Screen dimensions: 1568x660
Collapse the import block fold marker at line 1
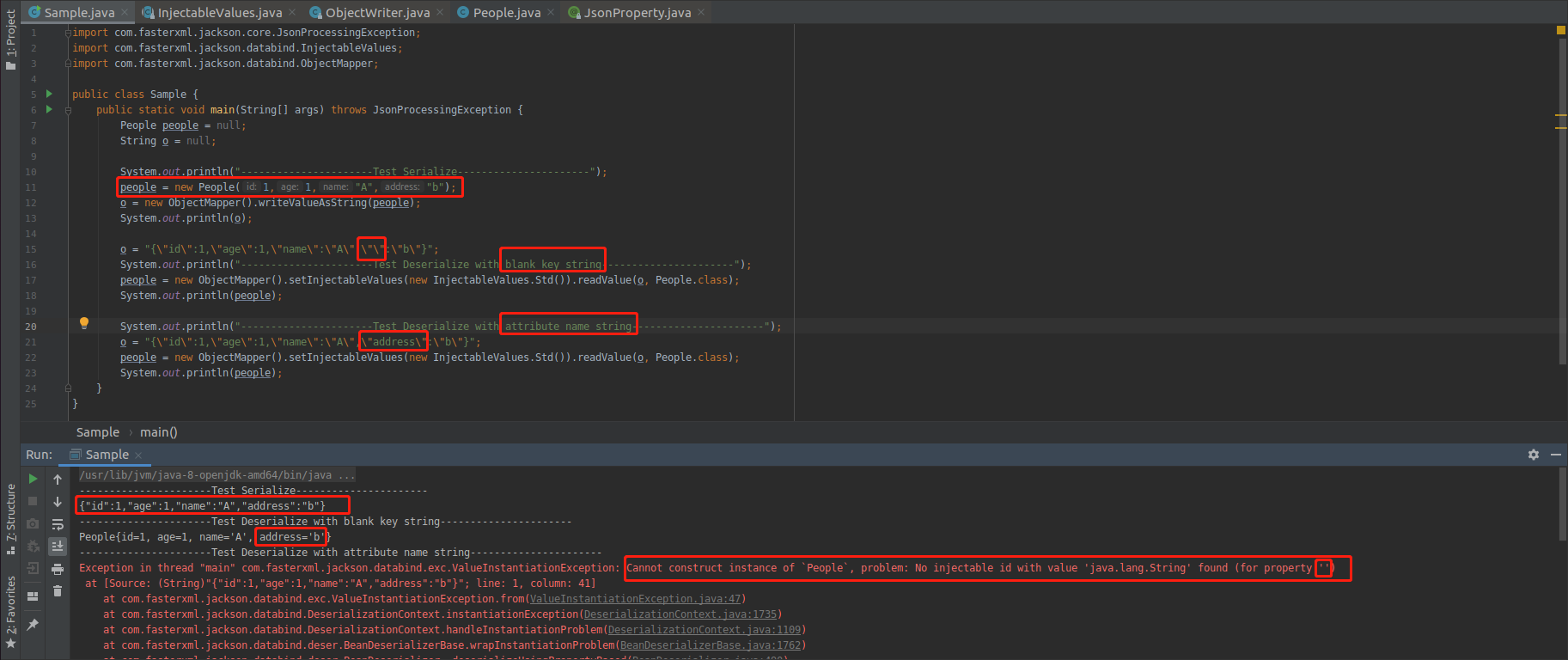pos(68,33)
